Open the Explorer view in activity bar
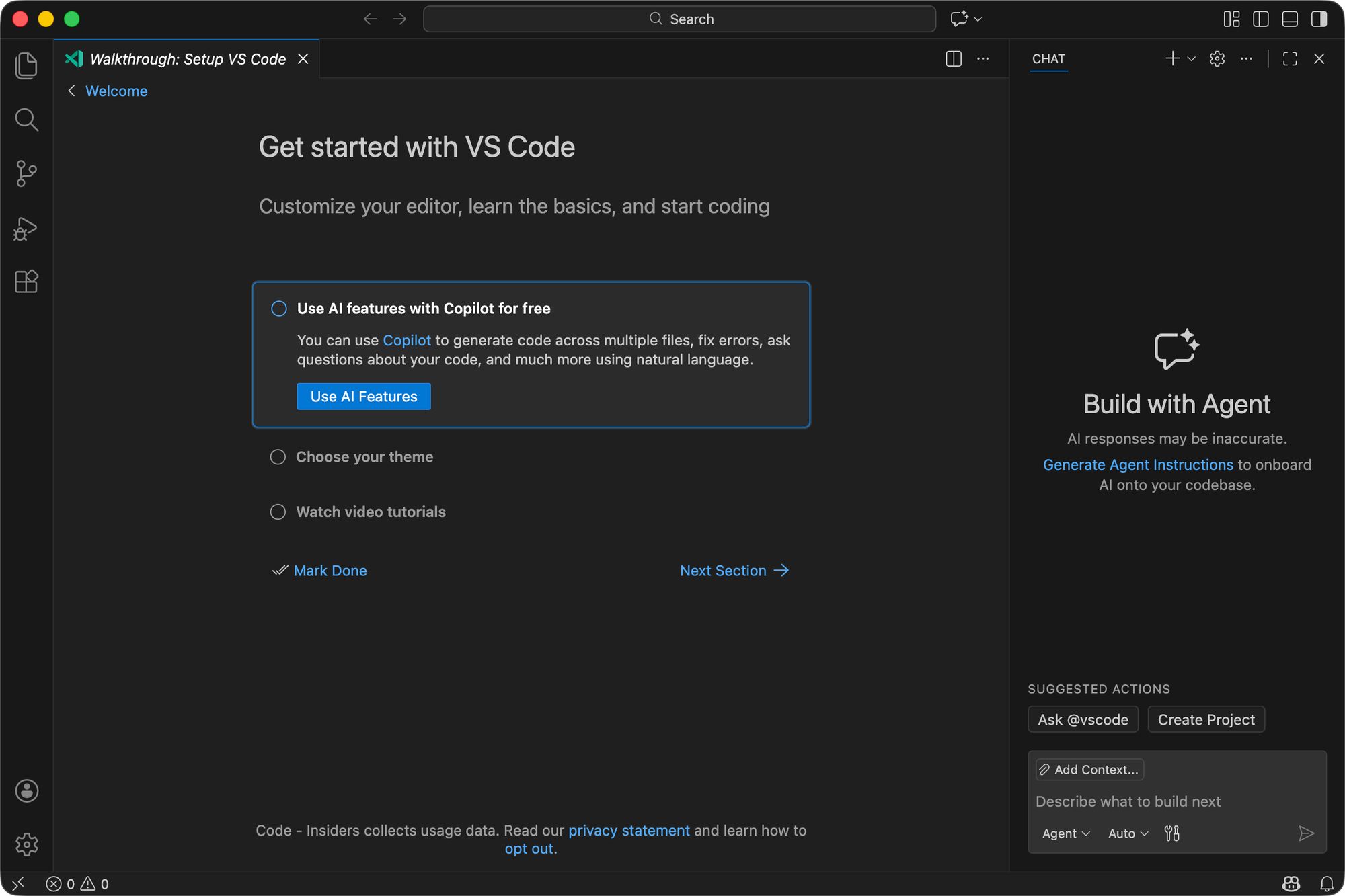 tap(26, 66)
